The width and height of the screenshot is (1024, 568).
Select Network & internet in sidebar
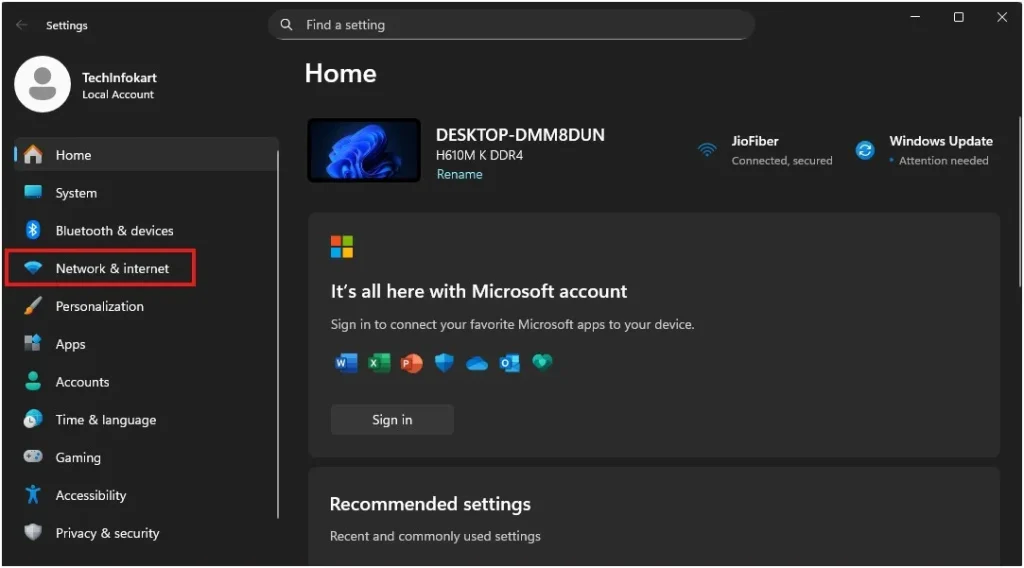[146, 268]
